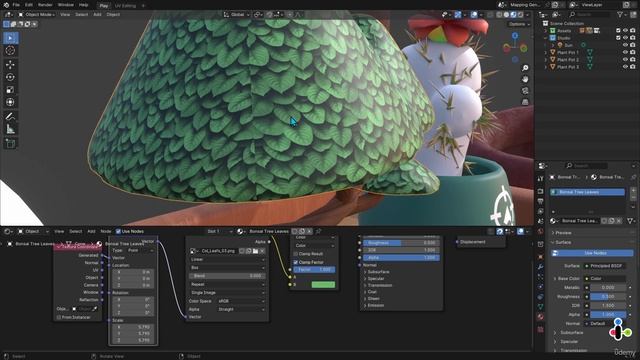
Task: Open the image file browse folder icon
Action: [x=255, y=251]
